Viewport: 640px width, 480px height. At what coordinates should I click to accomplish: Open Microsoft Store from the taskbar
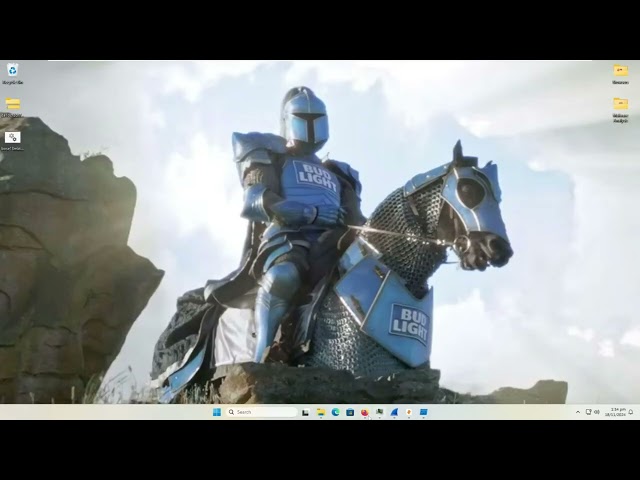[x=350, y=412]
